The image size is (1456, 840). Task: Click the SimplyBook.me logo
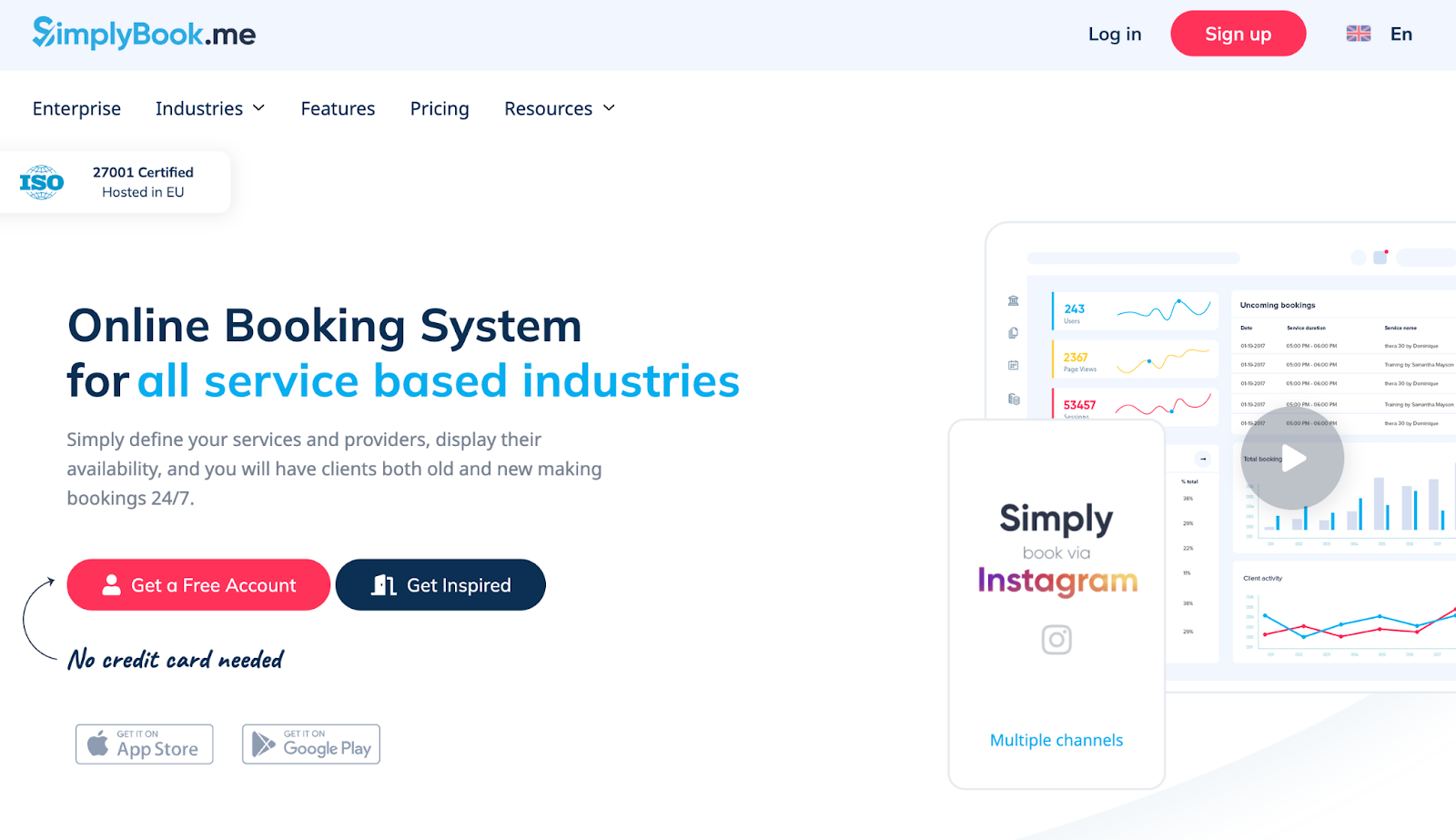[144, 34]
